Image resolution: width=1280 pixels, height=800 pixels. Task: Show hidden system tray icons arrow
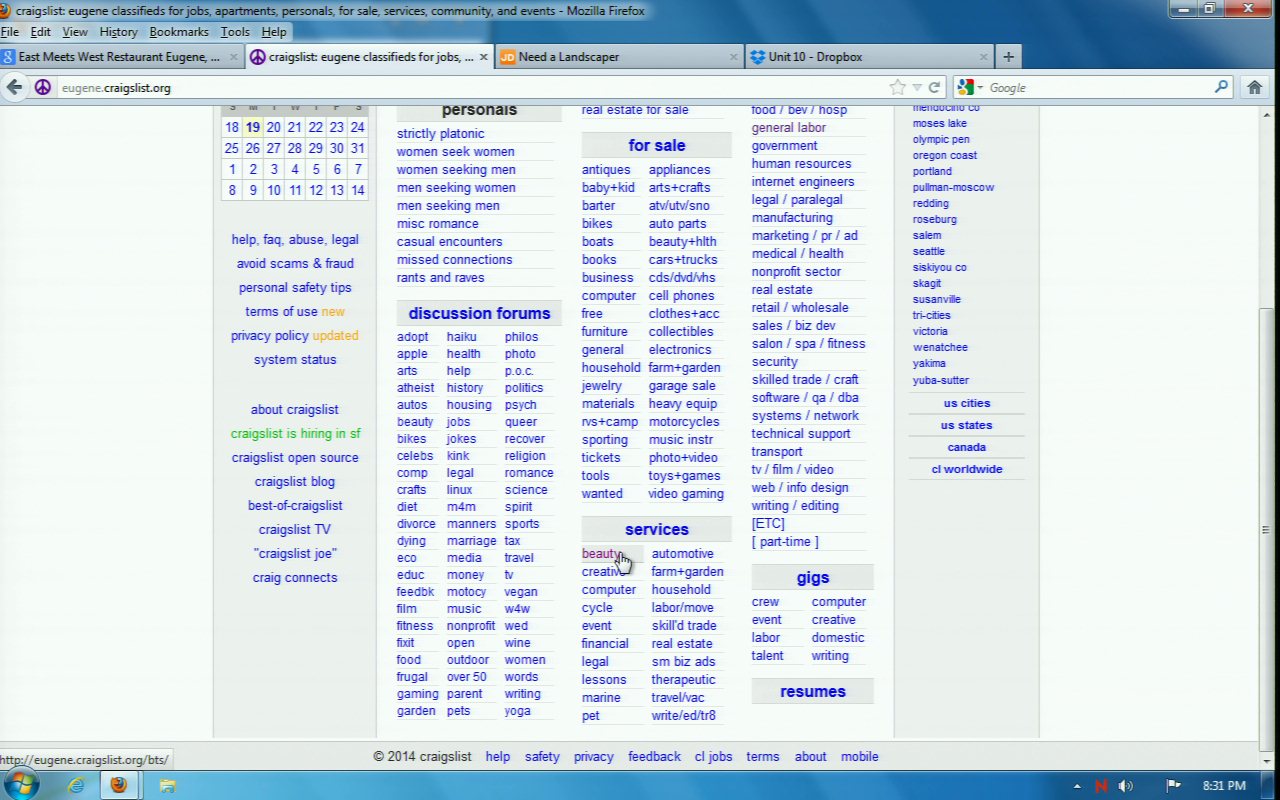[x=1077, y=786]
